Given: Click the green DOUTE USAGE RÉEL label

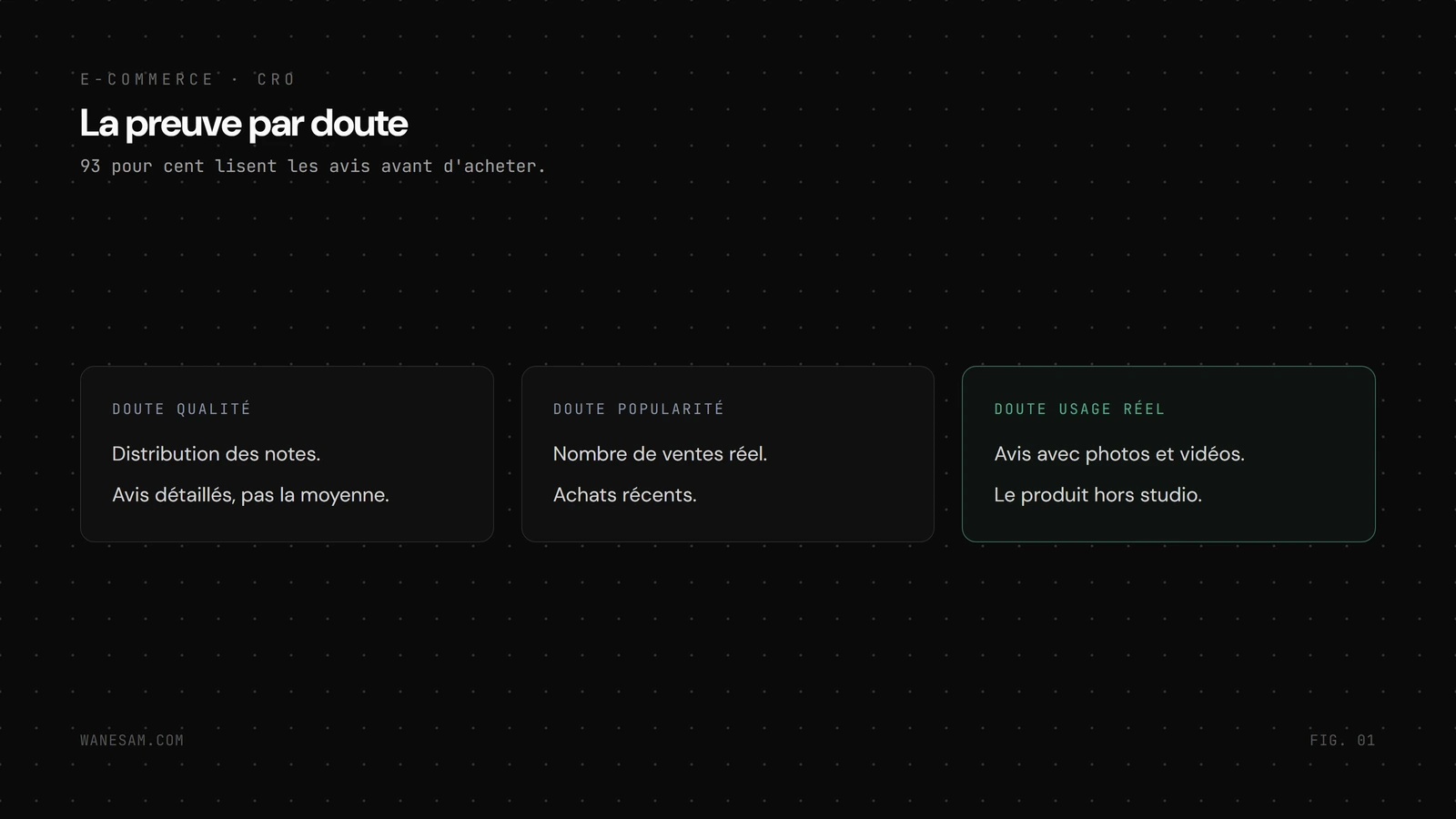Looking at the screenshot, I should coord(1079,409).
